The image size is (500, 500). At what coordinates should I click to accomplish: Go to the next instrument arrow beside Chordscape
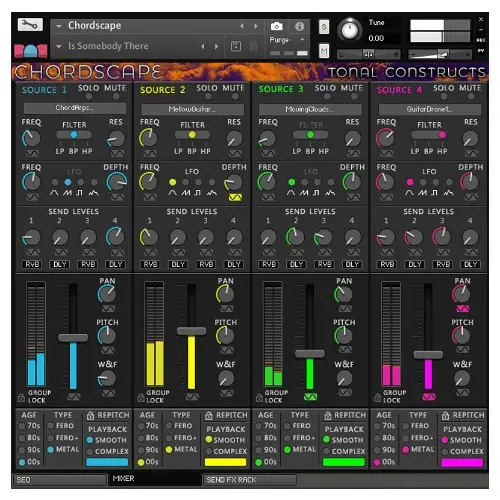pos(256,26)
